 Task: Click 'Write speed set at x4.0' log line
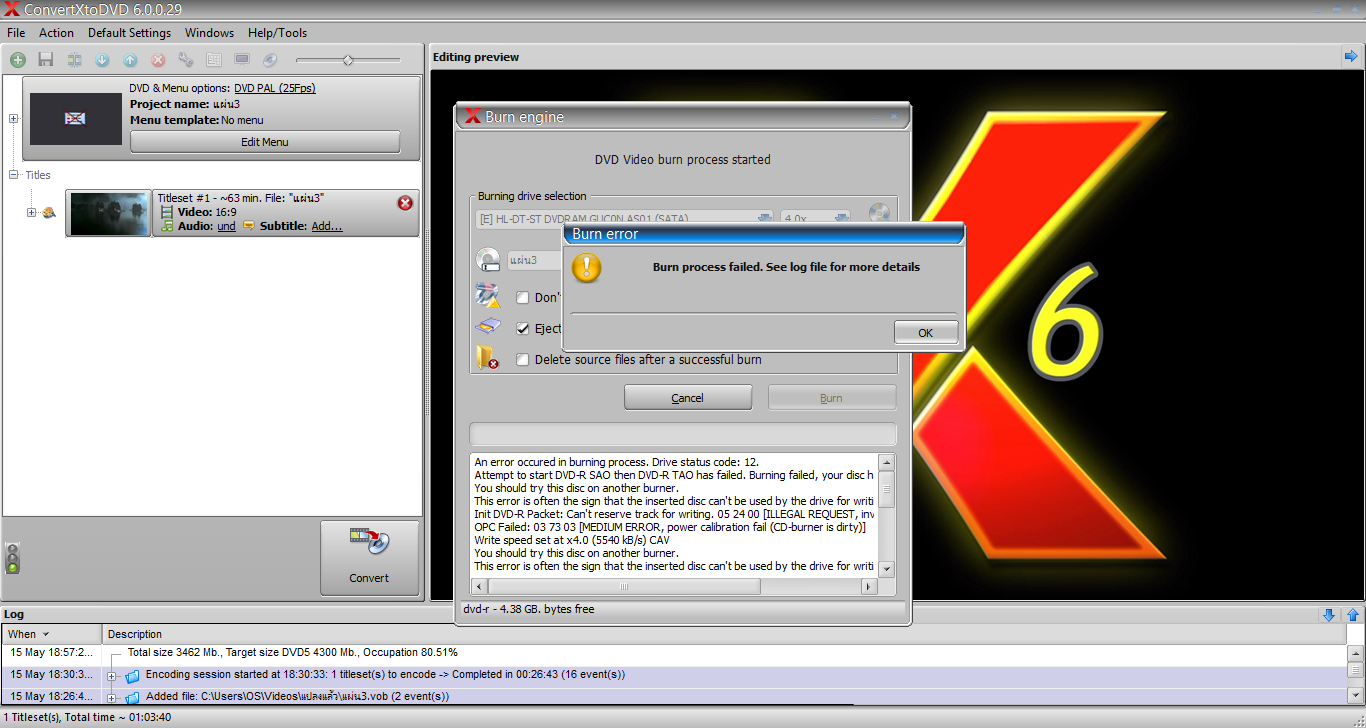pyautogui.click(x=572, y=540)
